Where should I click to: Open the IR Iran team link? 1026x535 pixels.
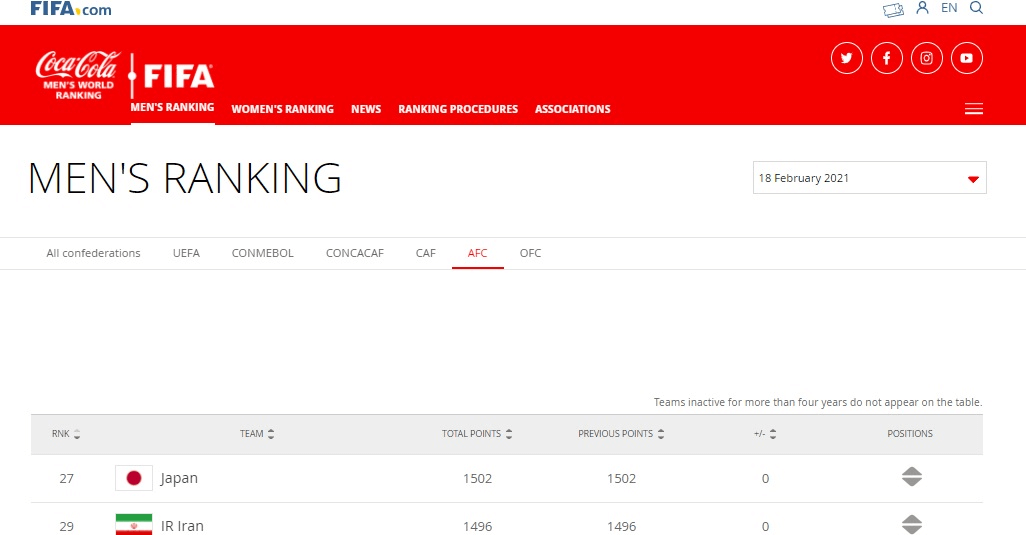[x=182, y=526]
